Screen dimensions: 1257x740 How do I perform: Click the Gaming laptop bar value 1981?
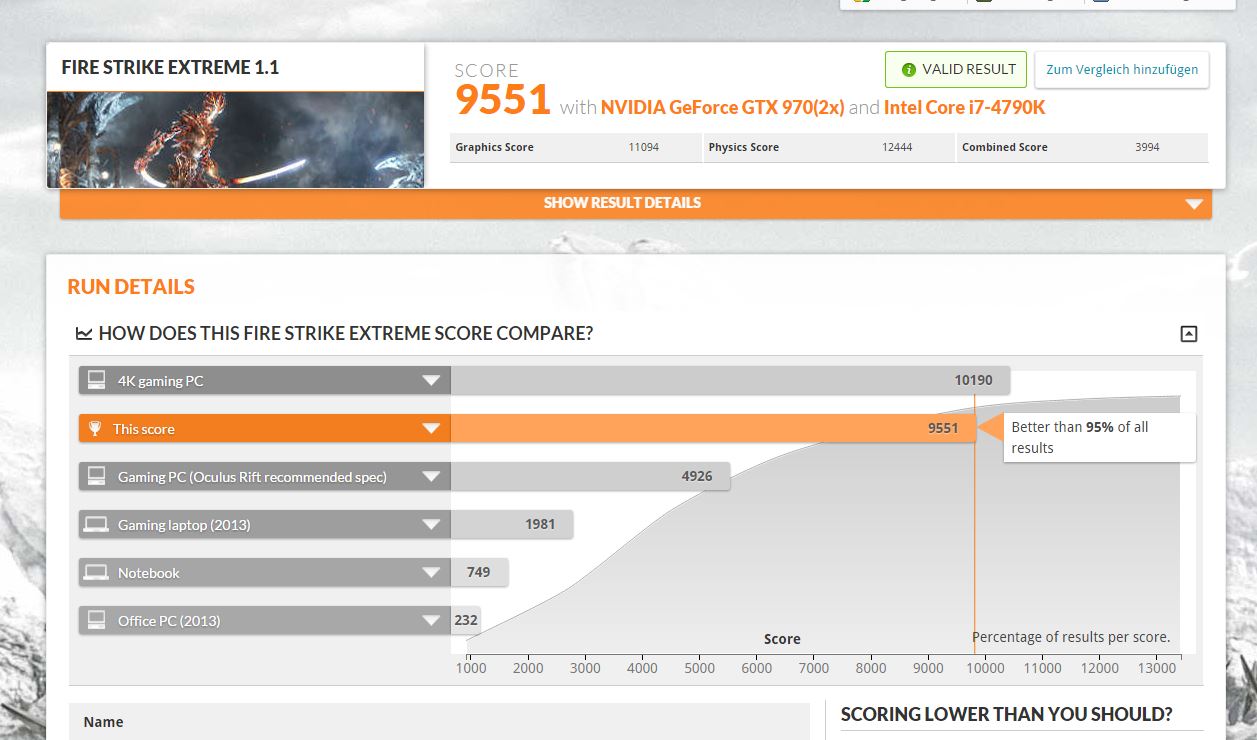coord(540,525)
